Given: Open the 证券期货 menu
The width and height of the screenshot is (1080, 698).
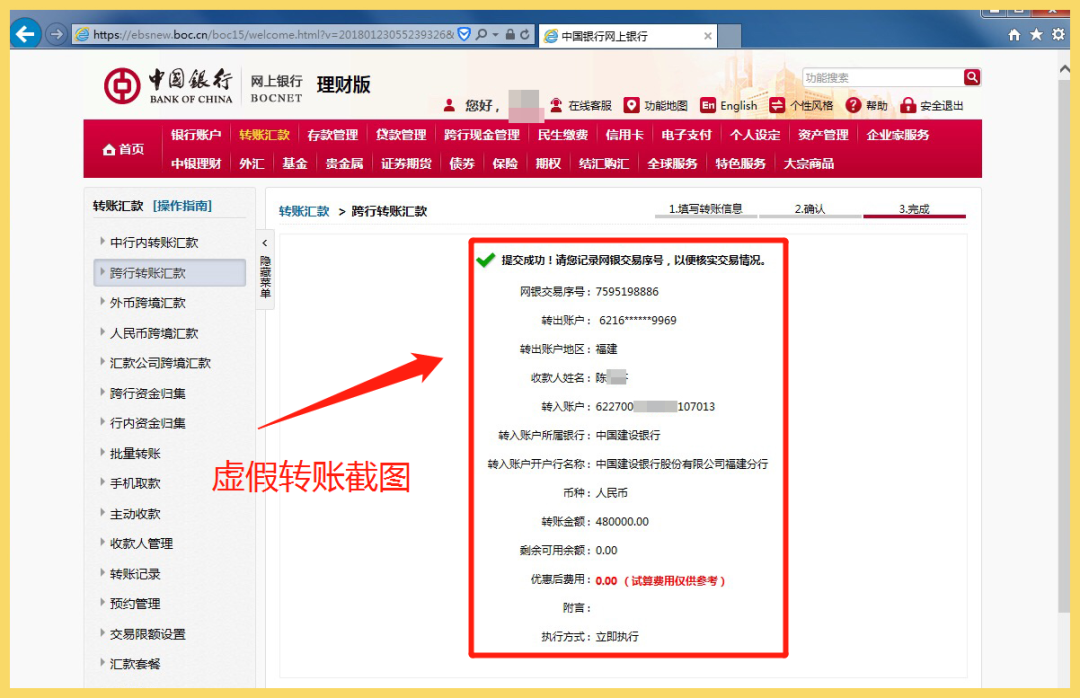Looking at the screenshot, I should coord(406,163).
